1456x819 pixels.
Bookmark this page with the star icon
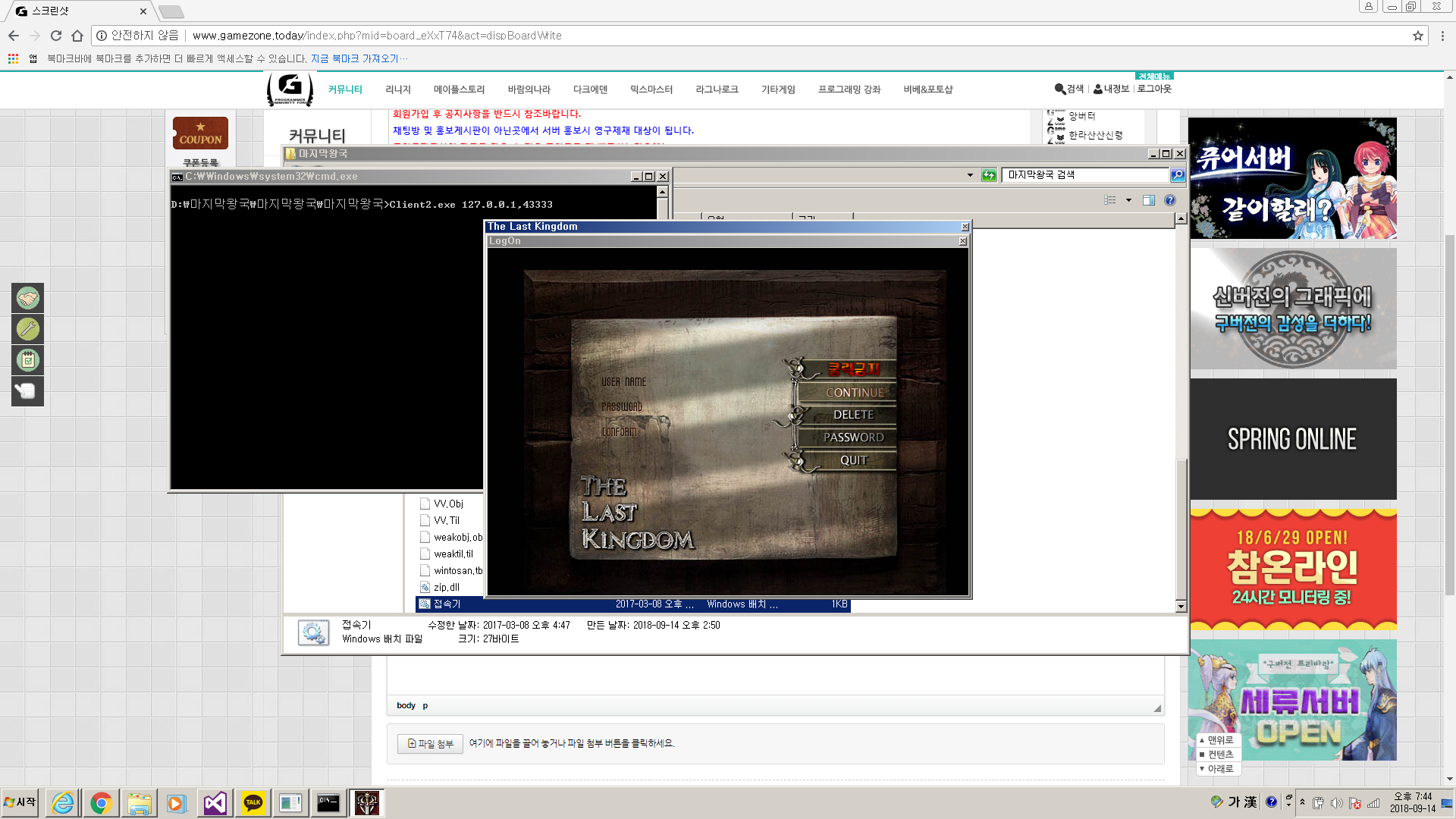pos(1417,36)
